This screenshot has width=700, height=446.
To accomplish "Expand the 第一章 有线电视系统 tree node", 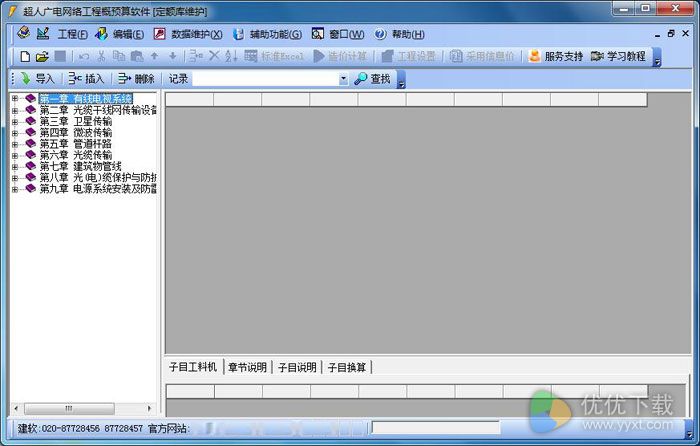I will pos(15,99).
